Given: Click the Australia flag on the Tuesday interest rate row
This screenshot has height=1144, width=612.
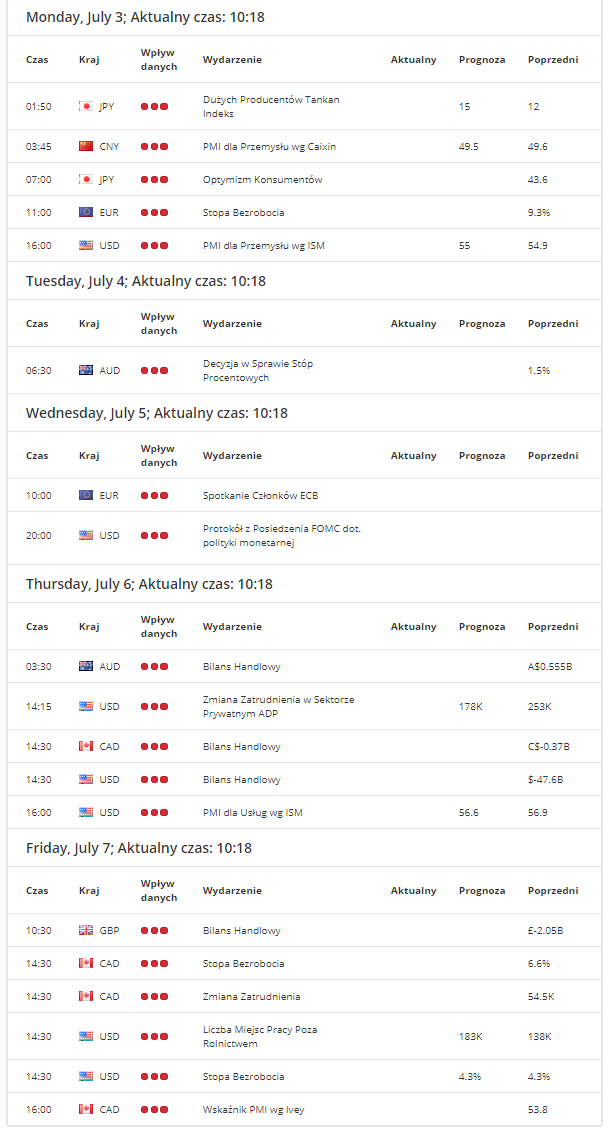Looking at the screenshot, I should coord(86,371).
